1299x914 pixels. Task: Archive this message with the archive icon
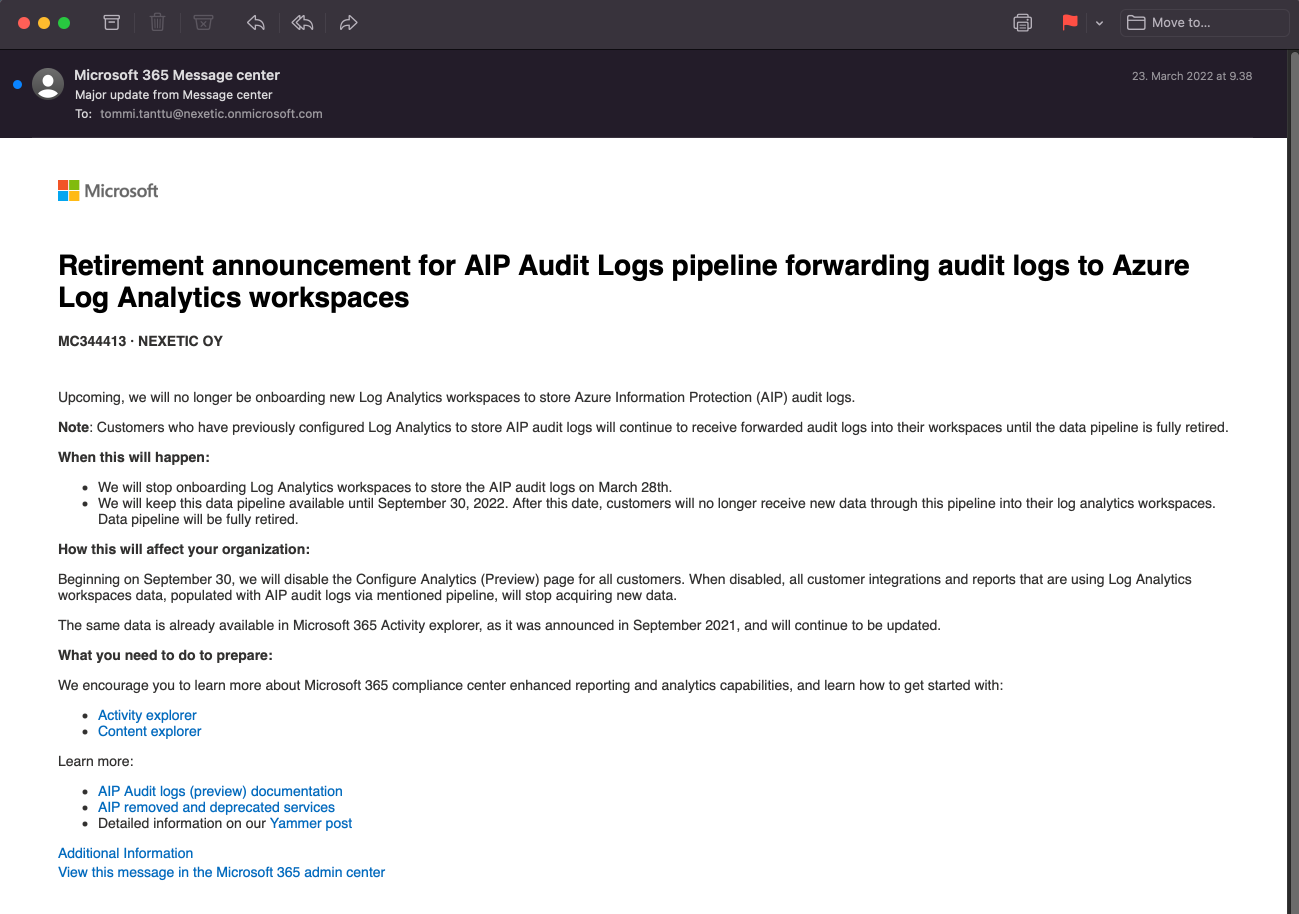112,22
